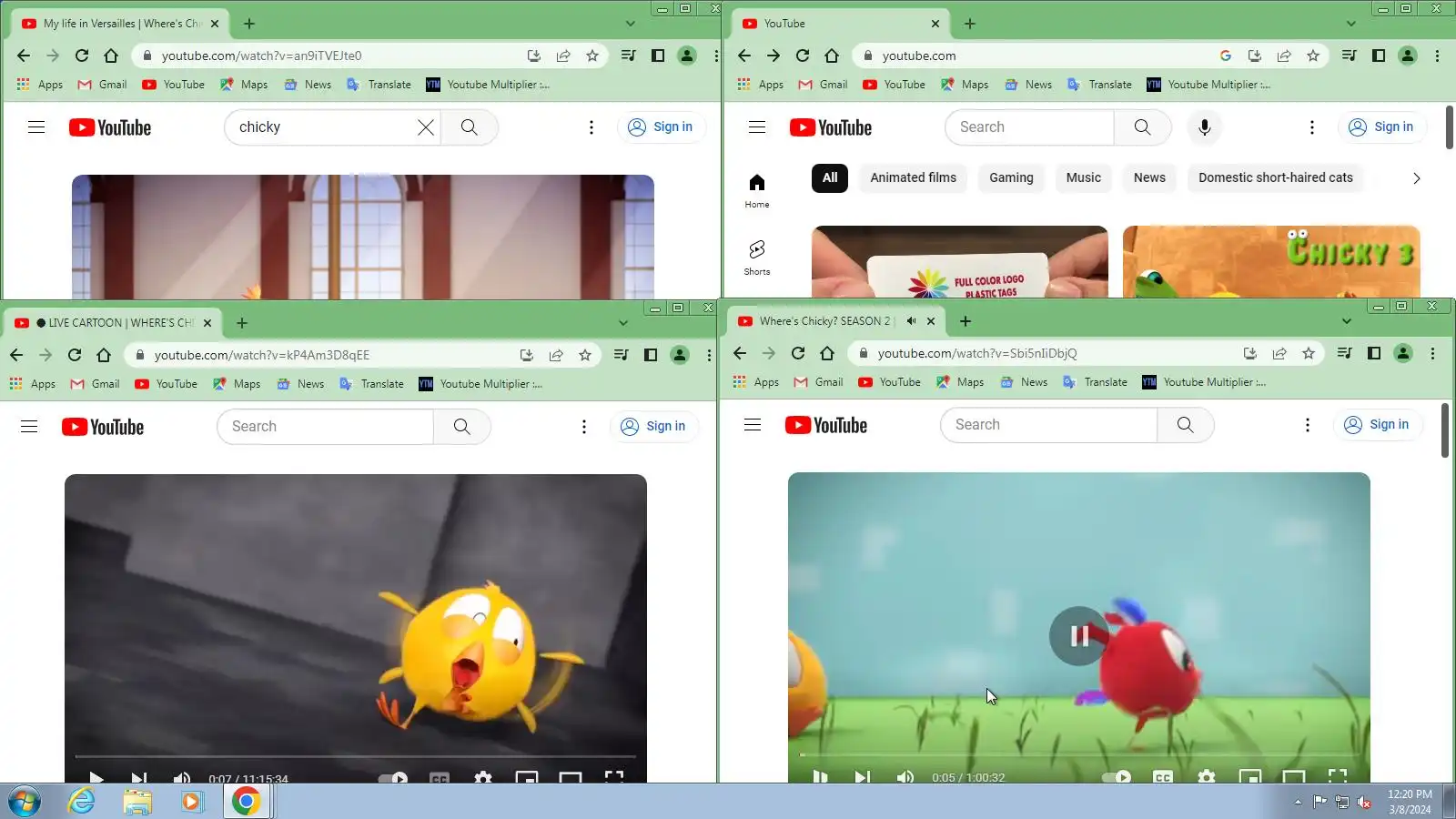This screenshot has height=819, width=1456.
Task: Open Gmail bookmark in My life in Versailles window
Action: pyautogui.click(x=102, y=85)
